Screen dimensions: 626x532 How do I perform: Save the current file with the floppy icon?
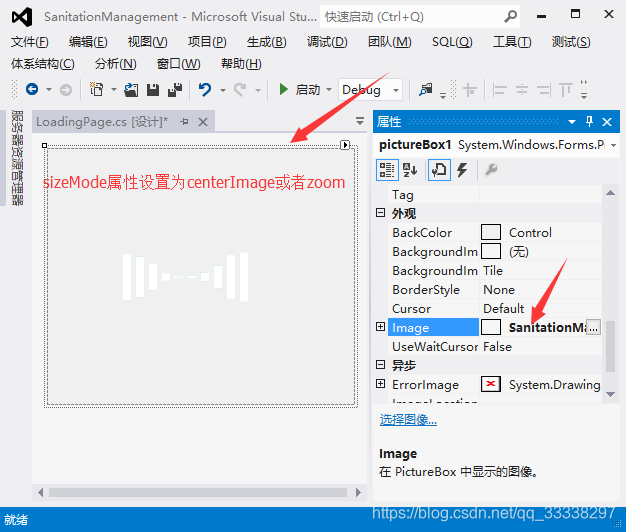pyautogui.click(x=153, y=90)
